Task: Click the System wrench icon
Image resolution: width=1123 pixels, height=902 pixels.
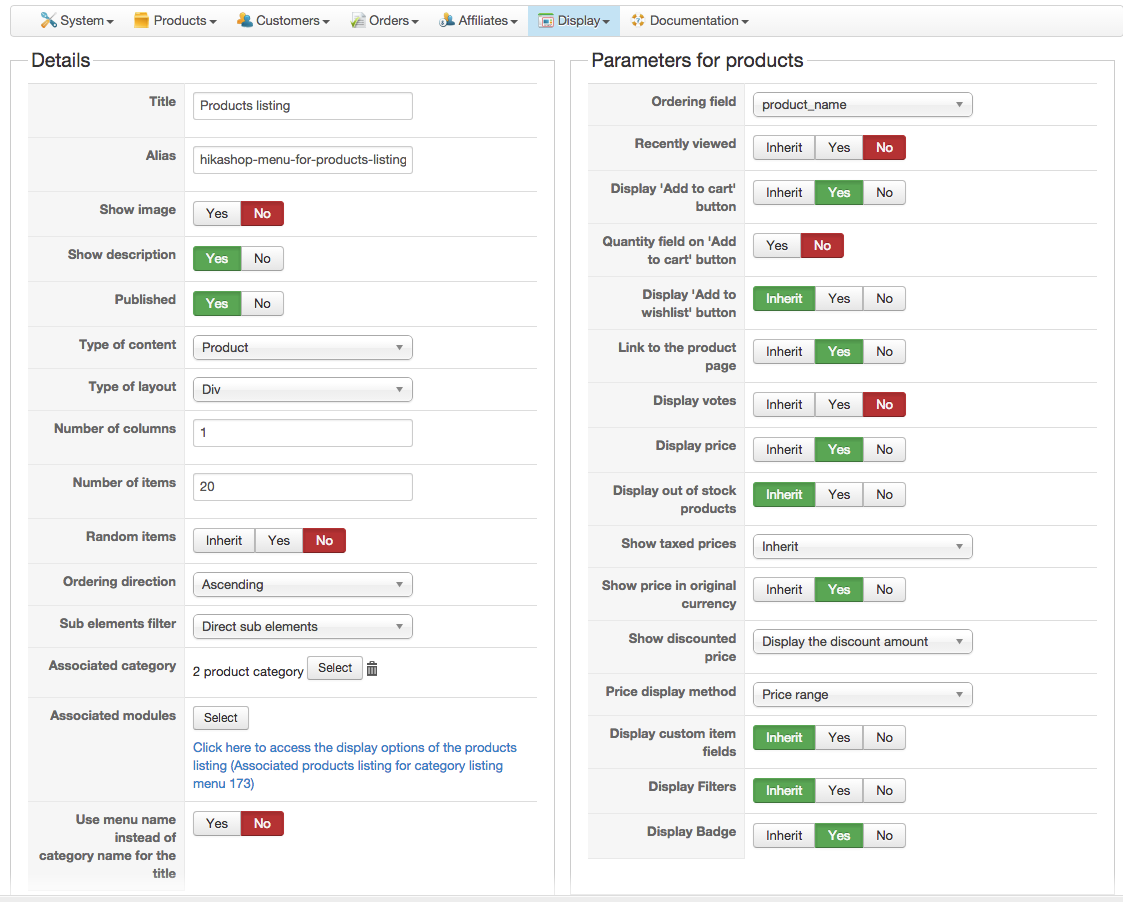Action: pos(48,20)
